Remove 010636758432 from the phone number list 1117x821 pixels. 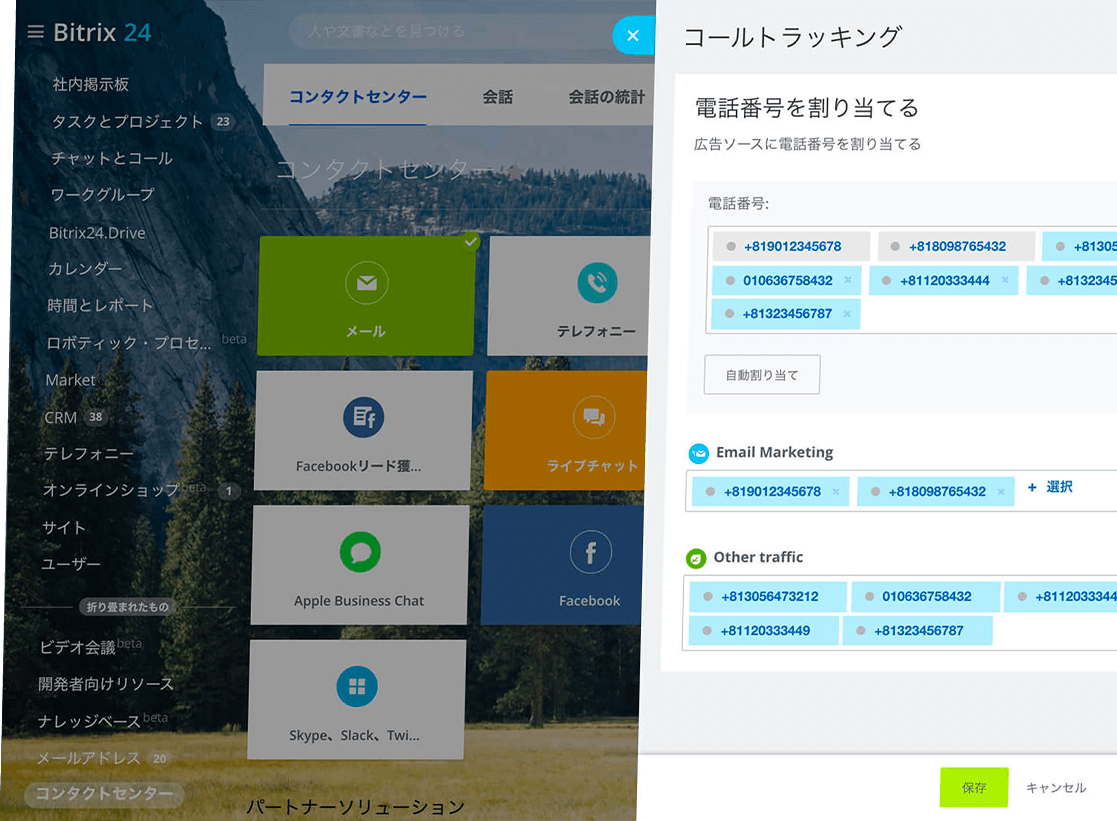click(848, 280)
